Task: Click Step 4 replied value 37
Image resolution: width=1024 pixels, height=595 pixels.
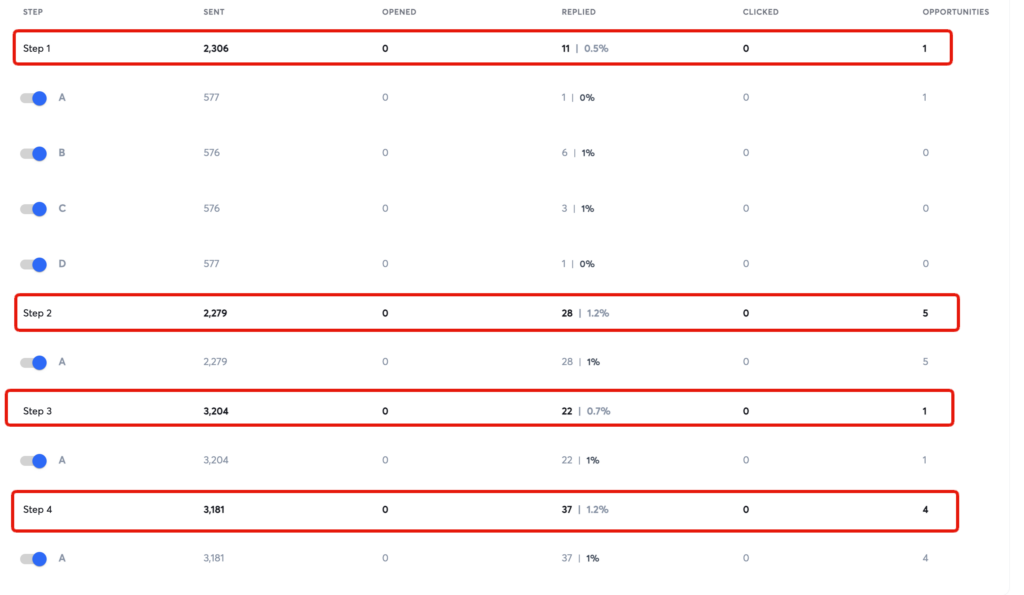Action: 566,509
